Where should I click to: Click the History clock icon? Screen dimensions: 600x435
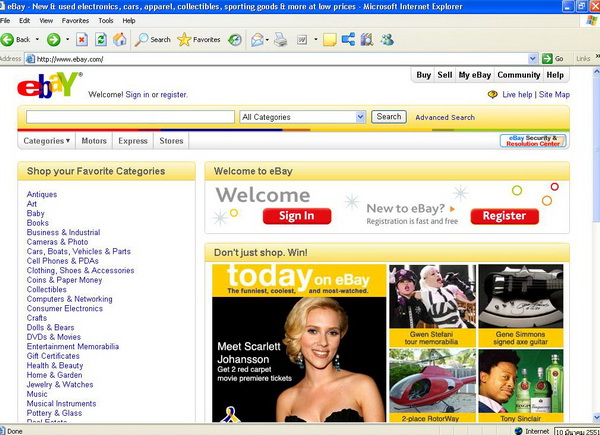[x=235, y=39]
